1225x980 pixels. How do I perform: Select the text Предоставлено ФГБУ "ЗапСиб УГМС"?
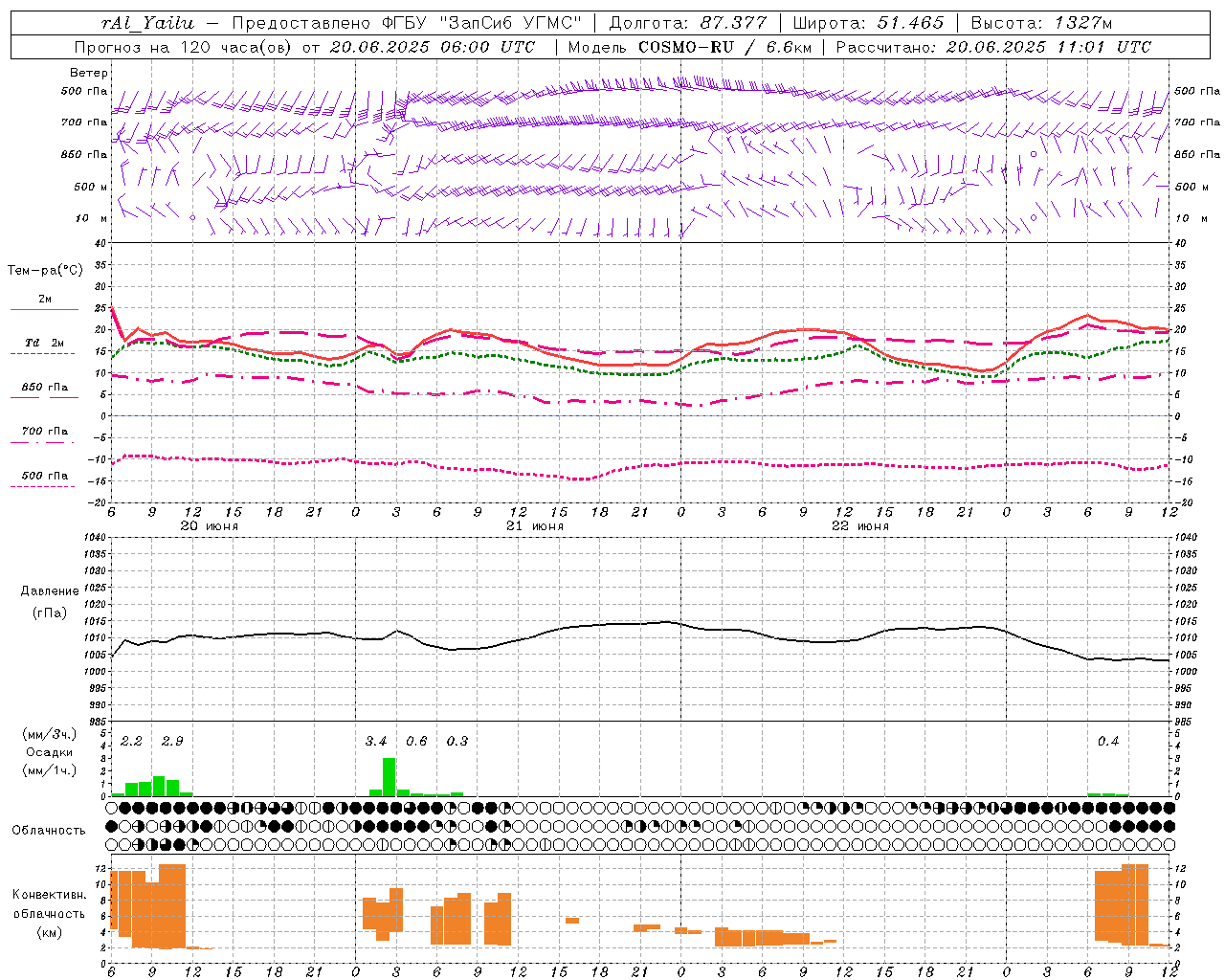pos(408,23)
